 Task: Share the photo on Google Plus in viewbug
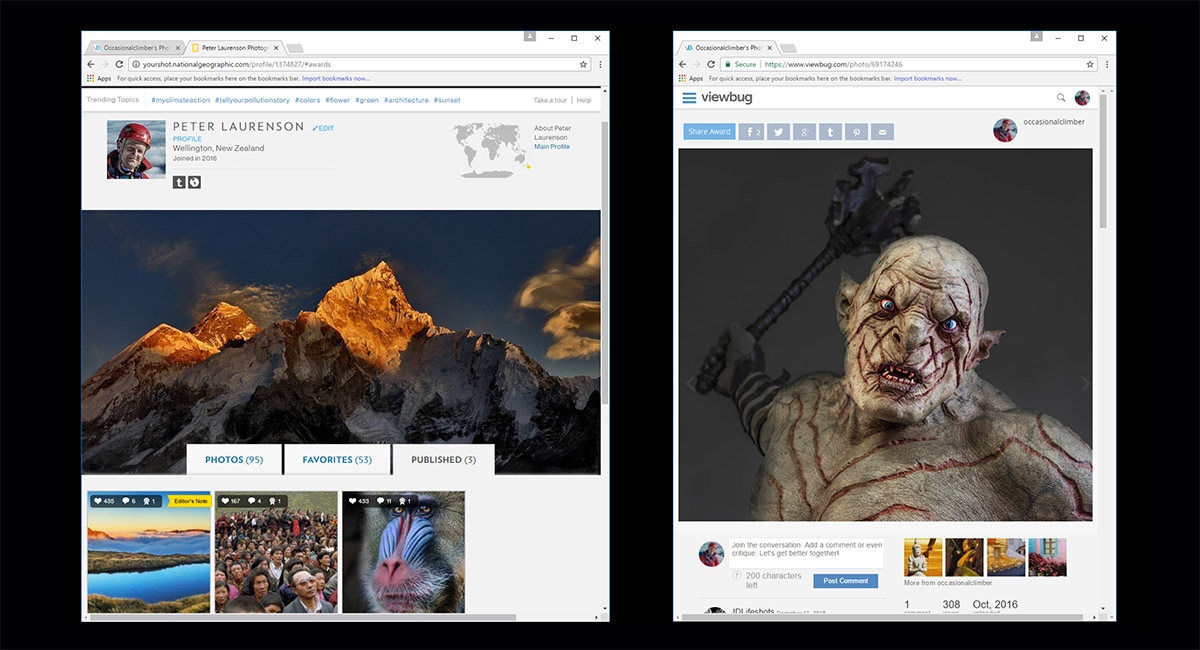point(804,132)
